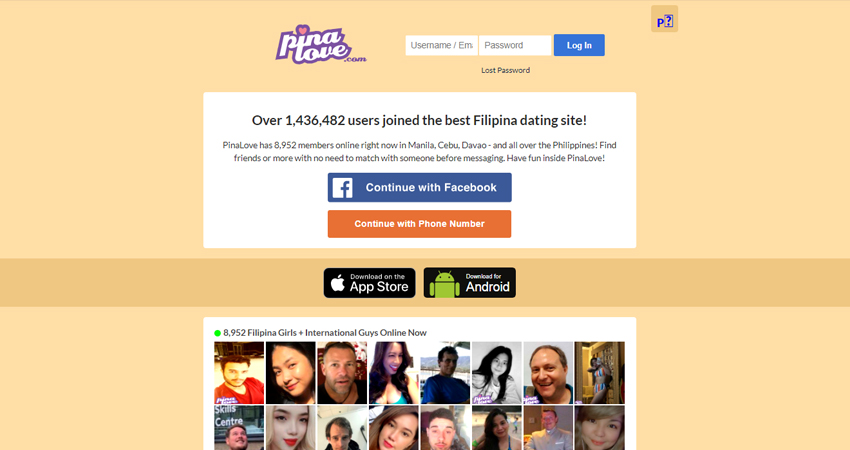Focus the Username / Email field
The image size is (850, 450).
point(441,46)
